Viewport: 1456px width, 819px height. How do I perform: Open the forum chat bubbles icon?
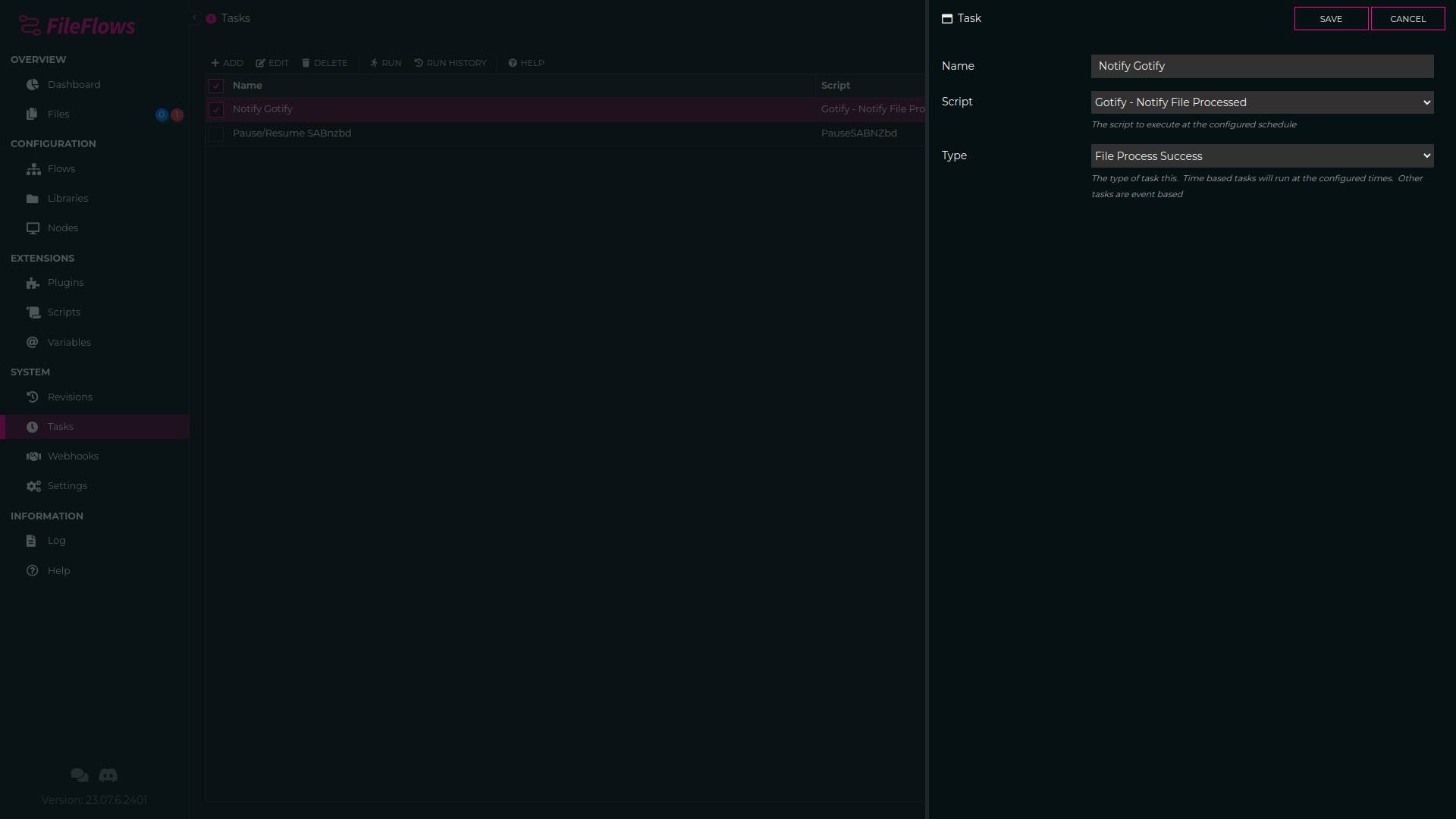click(79, 775)
